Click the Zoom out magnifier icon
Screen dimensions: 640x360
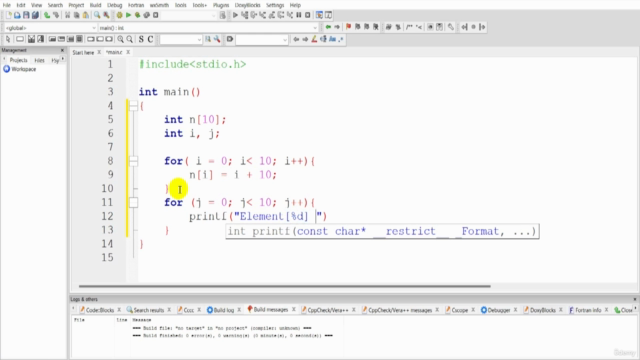[129, 39]
